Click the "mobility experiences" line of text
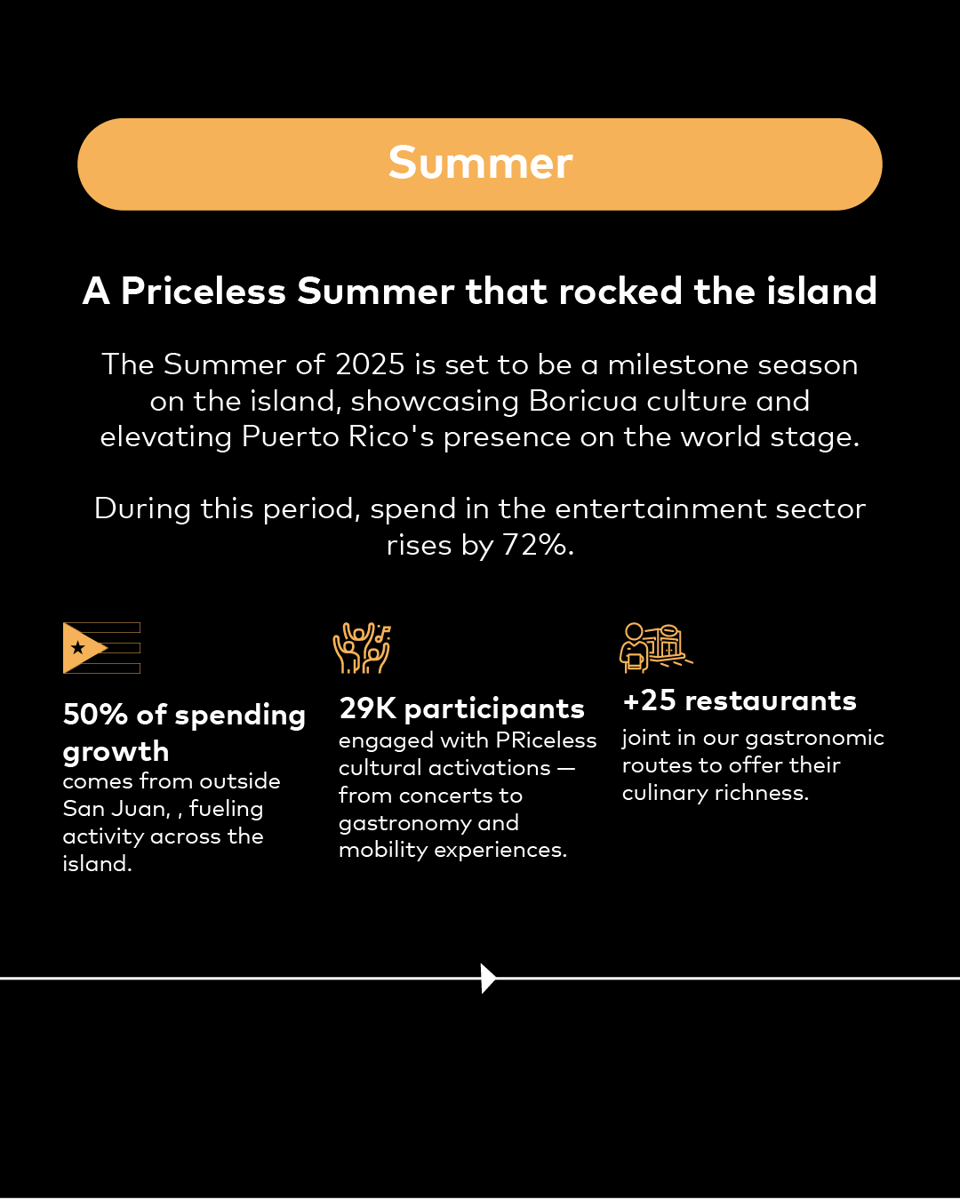960x1200 pixels. point(452,850)
